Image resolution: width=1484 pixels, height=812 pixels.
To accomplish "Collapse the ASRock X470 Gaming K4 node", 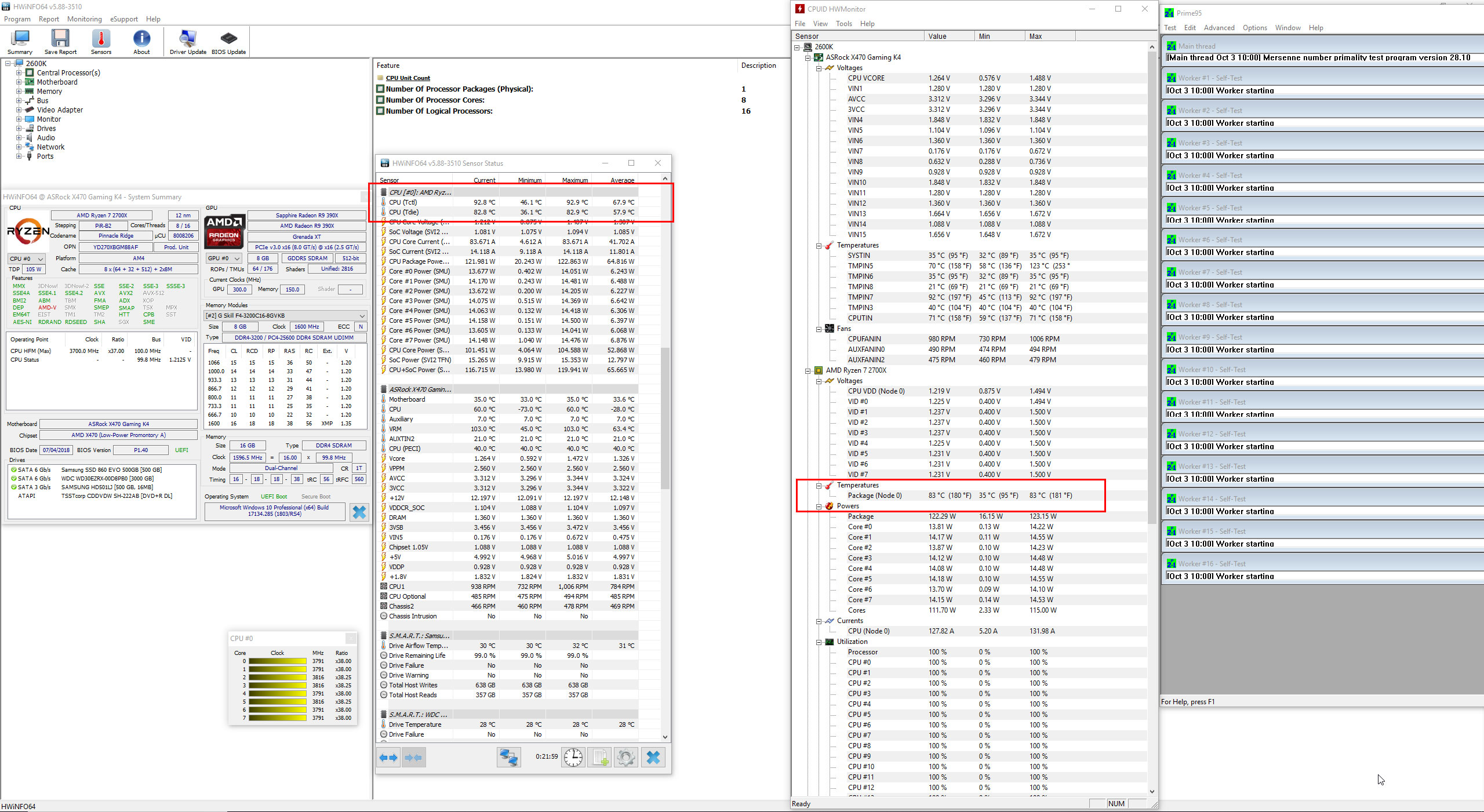I will 808,57.
